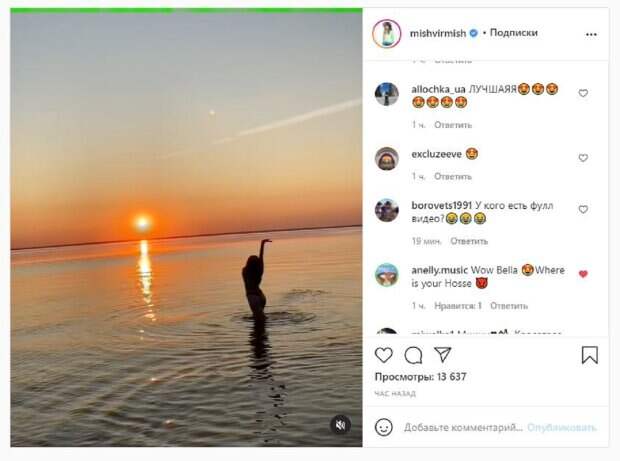Image resolution: width=620 pixels, height=461 pixels.
Task: Reply to borovets1991 via Ответить
Action: (469, 241)
